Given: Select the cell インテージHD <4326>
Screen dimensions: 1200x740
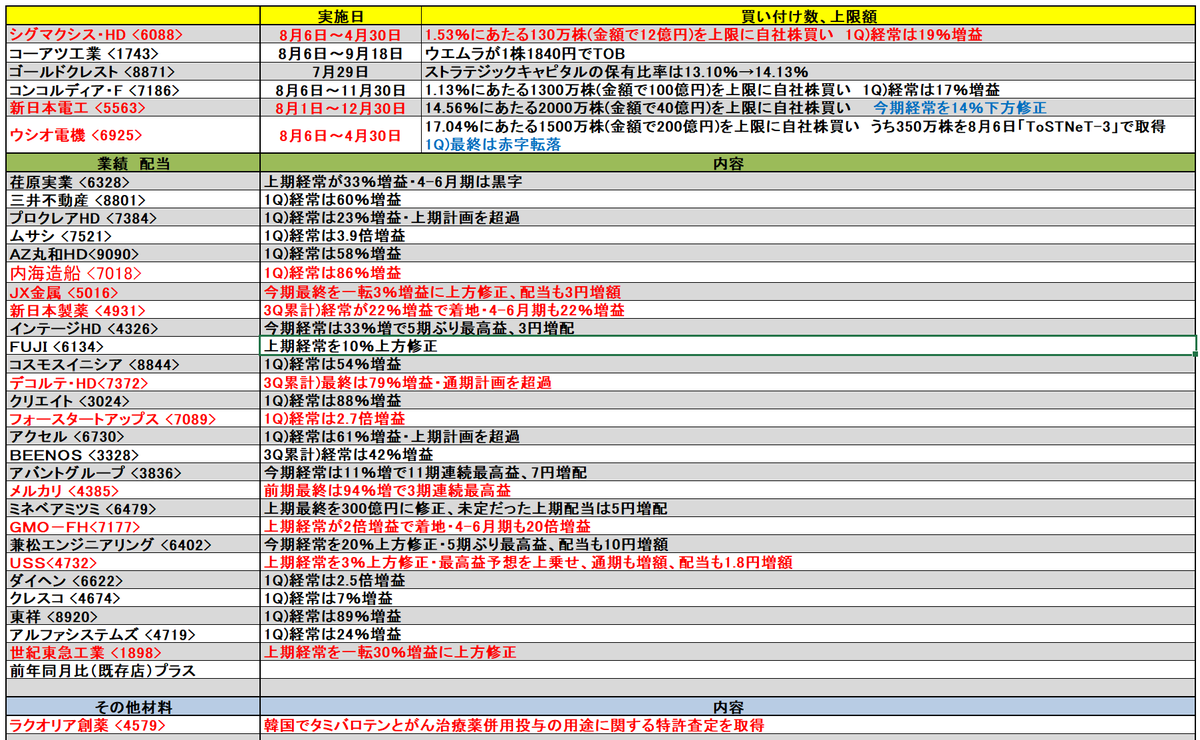Looking at the screenshot, I should (132, 327).
